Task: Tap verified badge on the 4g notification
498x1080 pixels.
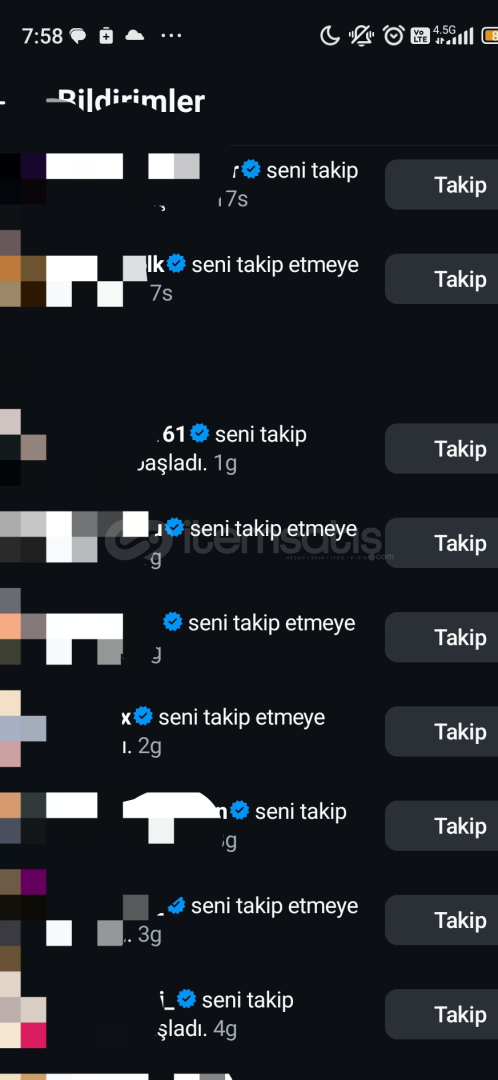Action: point(186,999)
